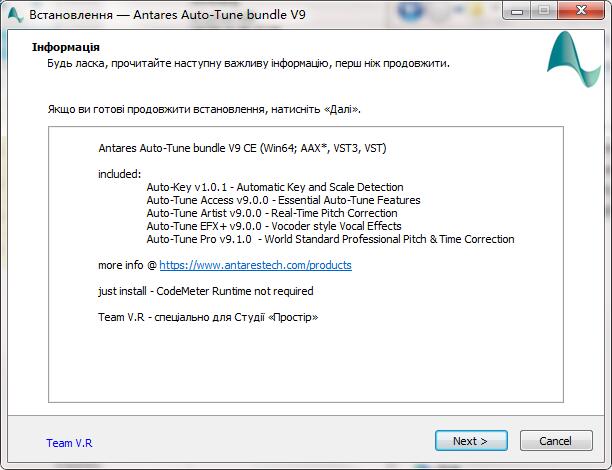Click the 'Antares Auto-Tune bundle V9 CE' line
The image size is (612, 470).
pyautogui.click(x=242, y=148)
